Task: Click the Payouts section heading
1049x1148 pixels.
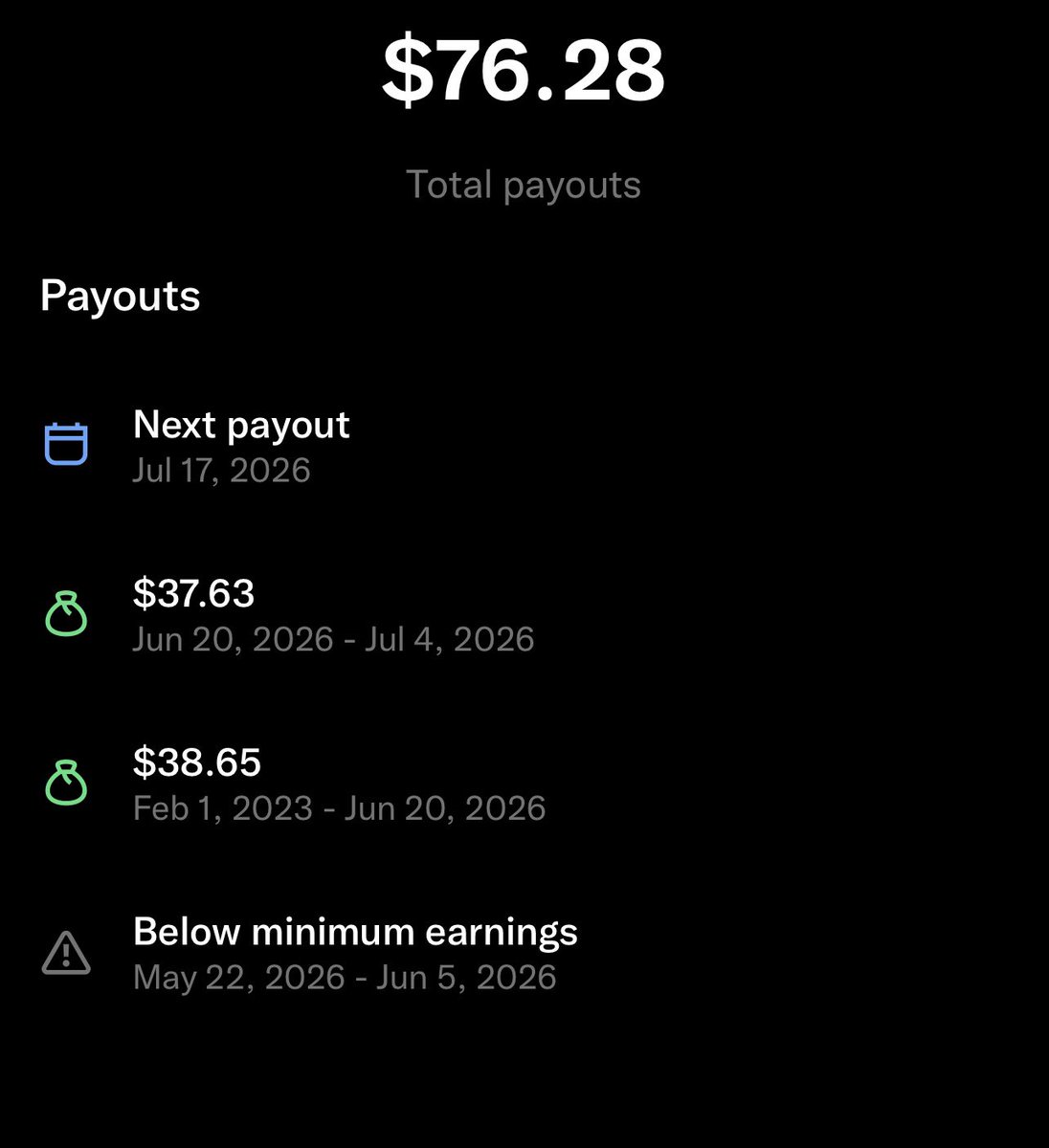Action: click(x=121, y=296)
